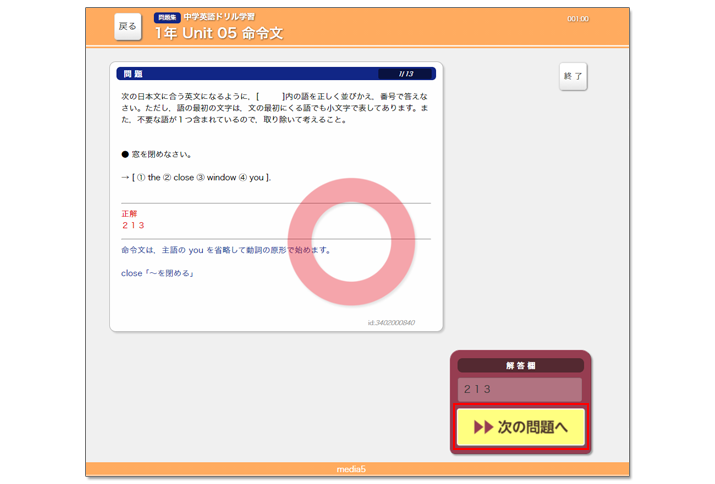Click the word choice ① the
Viewport: 715px width, 484px height.
pyautogui.click(x=149, y=177)
